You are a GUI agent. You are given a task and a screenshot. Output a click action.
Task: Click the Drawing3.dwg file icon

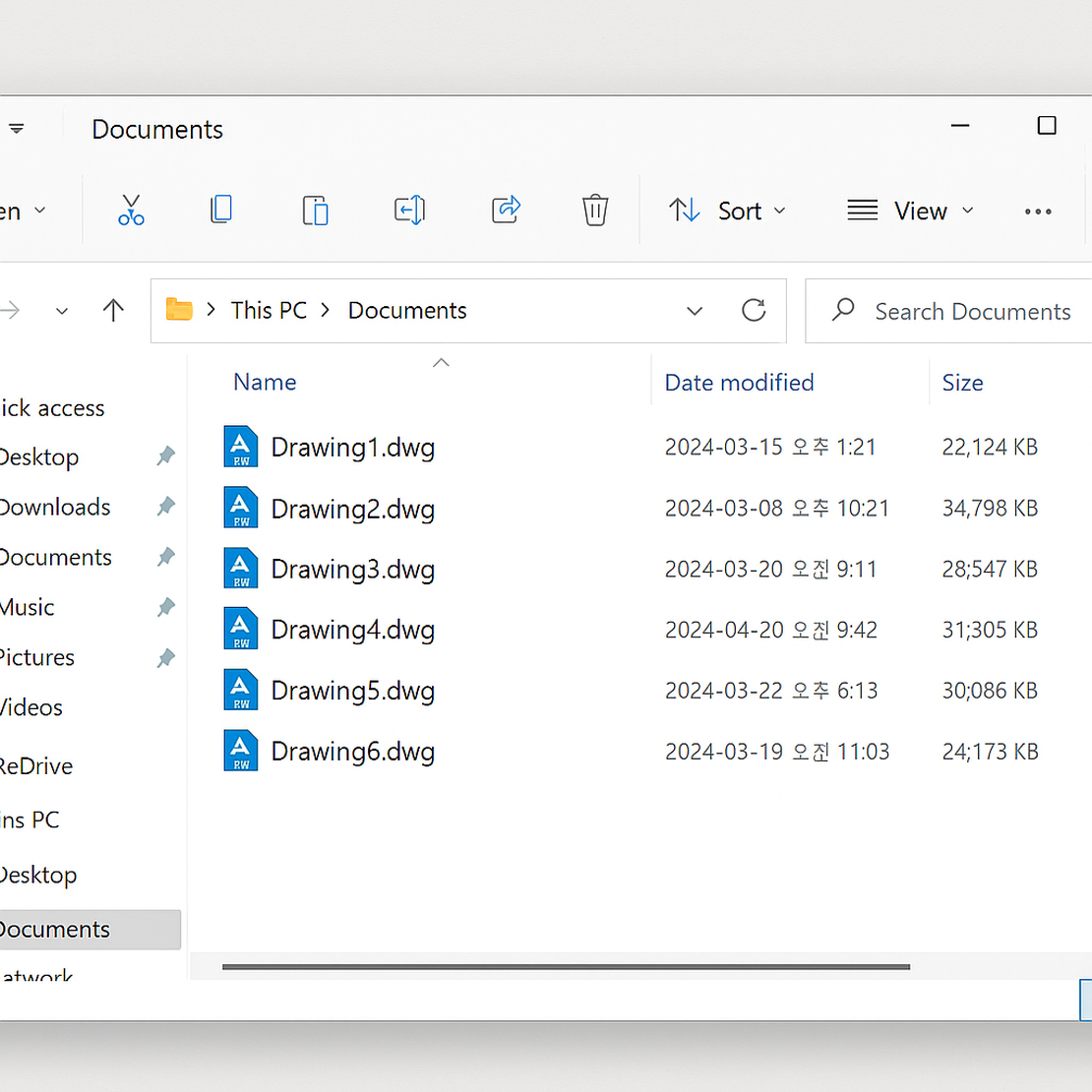241,569
